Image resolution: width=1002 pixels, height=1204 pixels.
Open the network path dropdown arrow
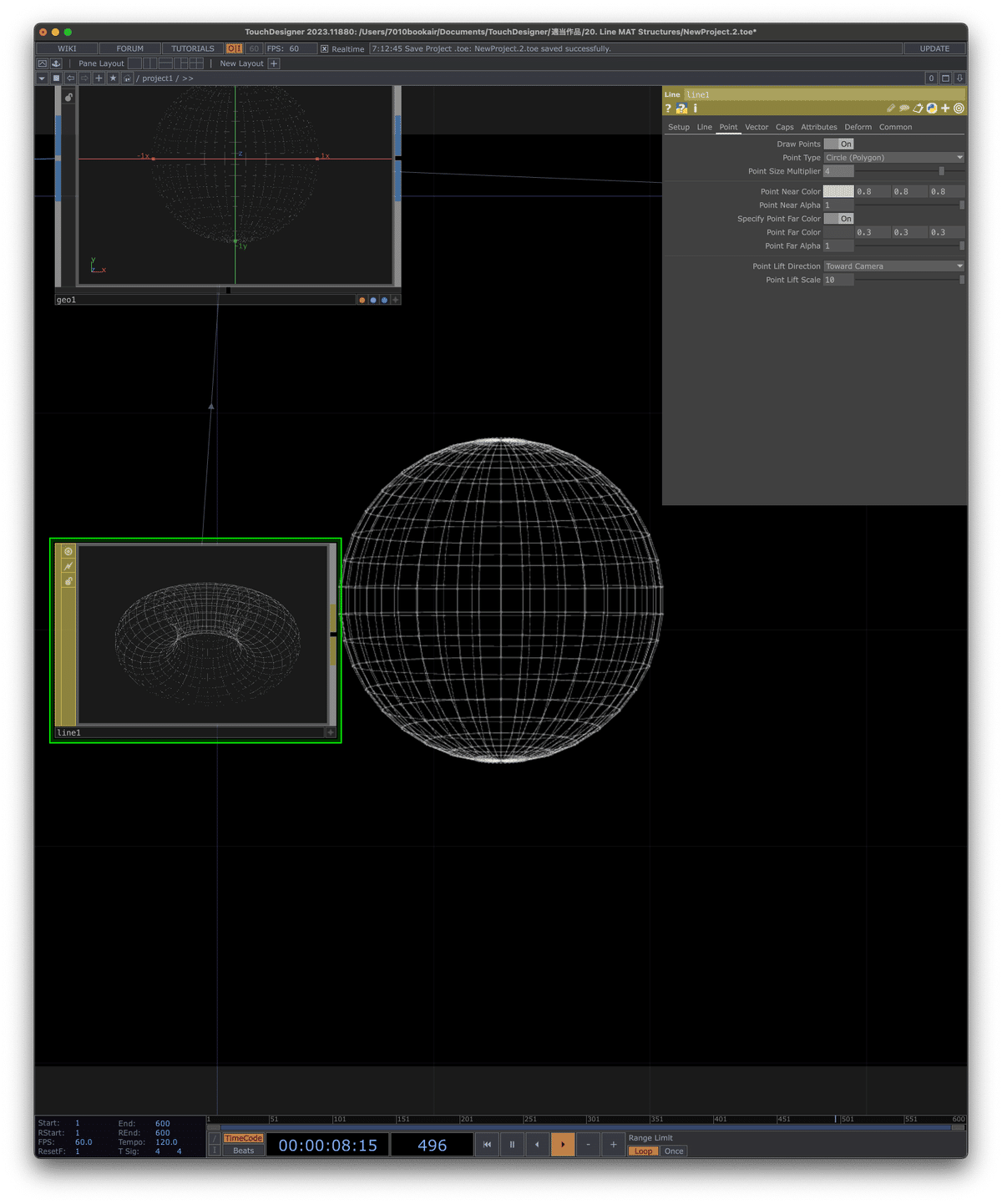point(42,78)
